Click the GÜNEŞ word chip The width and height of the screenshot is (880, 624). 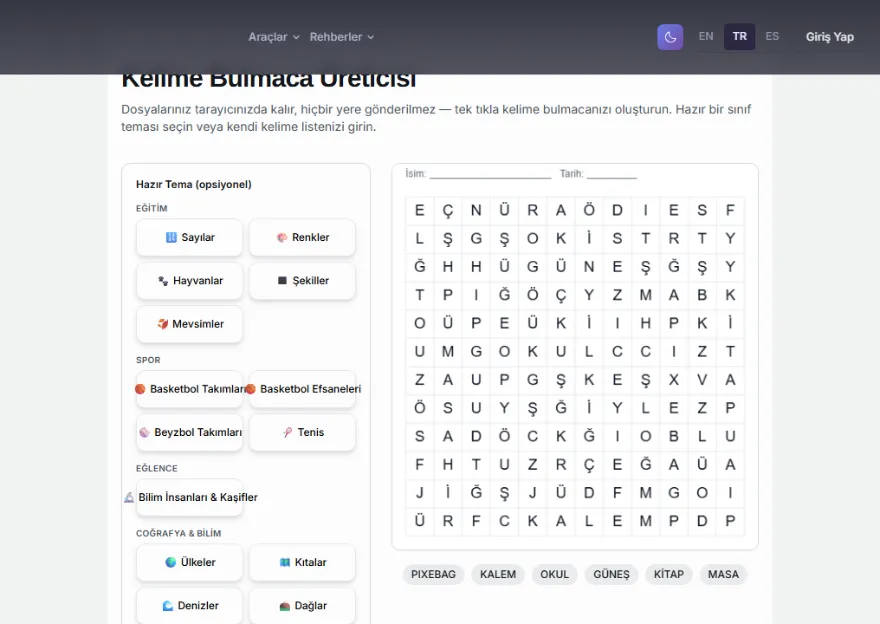tap(612, 575)
